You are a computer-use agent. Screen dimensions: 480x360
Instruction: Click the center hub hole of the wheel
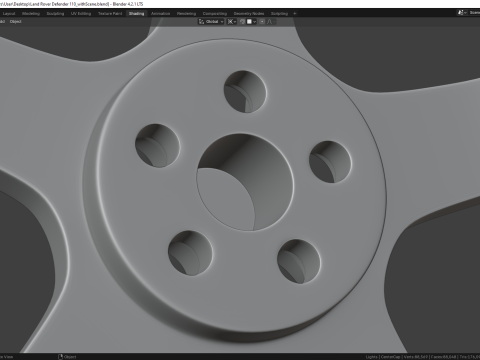coord(245,182)
